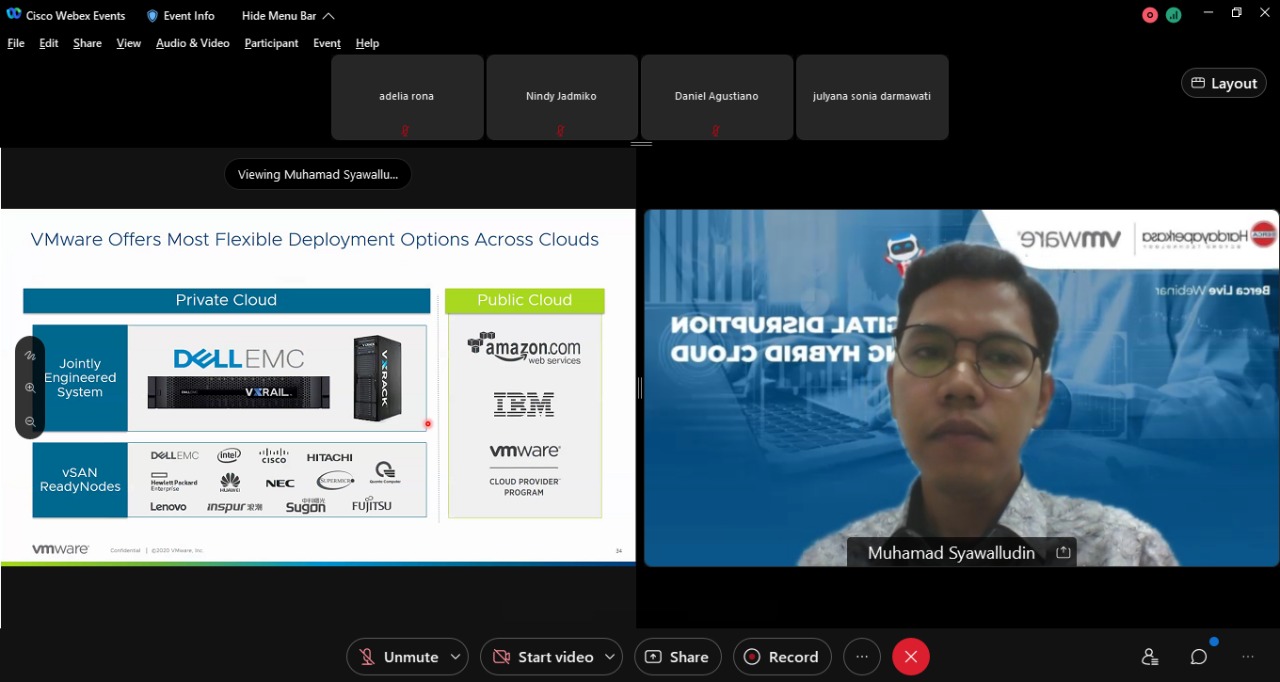Open more options beside Record button
Image resolution: width=1280 pixels, height=682 pixels.
click(862, 657)
